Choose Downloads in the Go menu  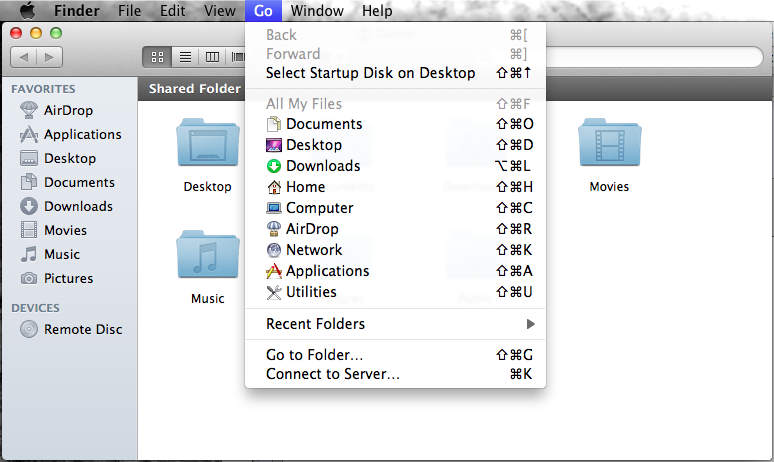click(x=395, y=166)
